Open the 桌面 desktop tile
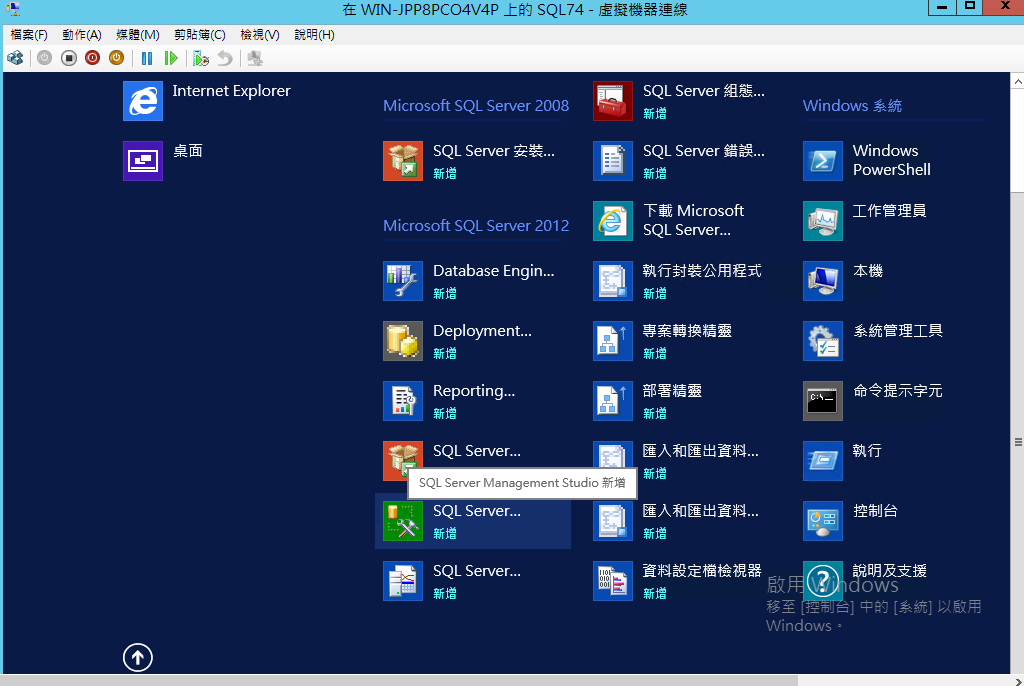Screen dimensions: 1024x686 [163, 161]
